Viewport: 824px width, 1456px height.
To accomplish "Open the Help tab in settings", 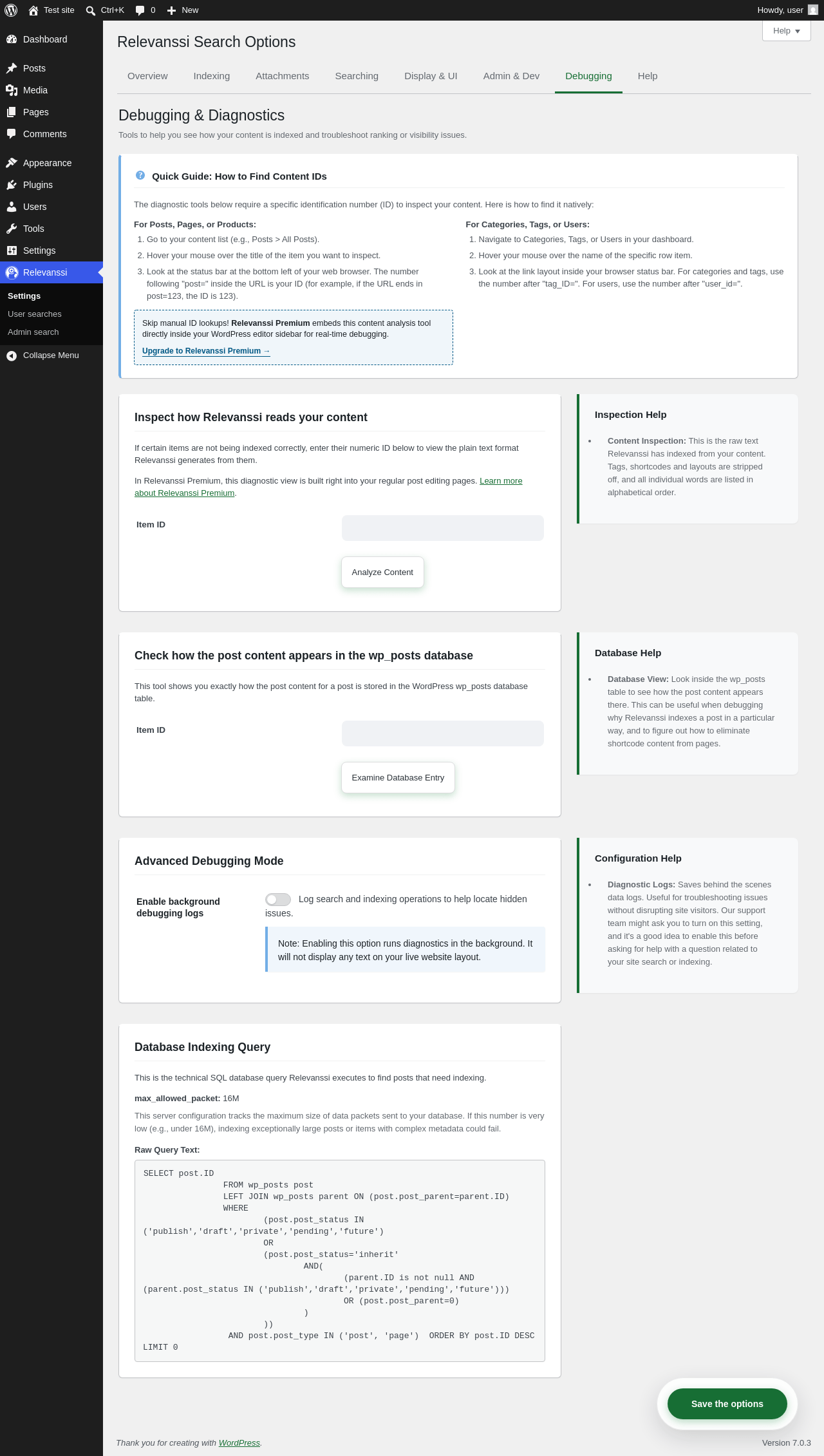I will point(648,76).
